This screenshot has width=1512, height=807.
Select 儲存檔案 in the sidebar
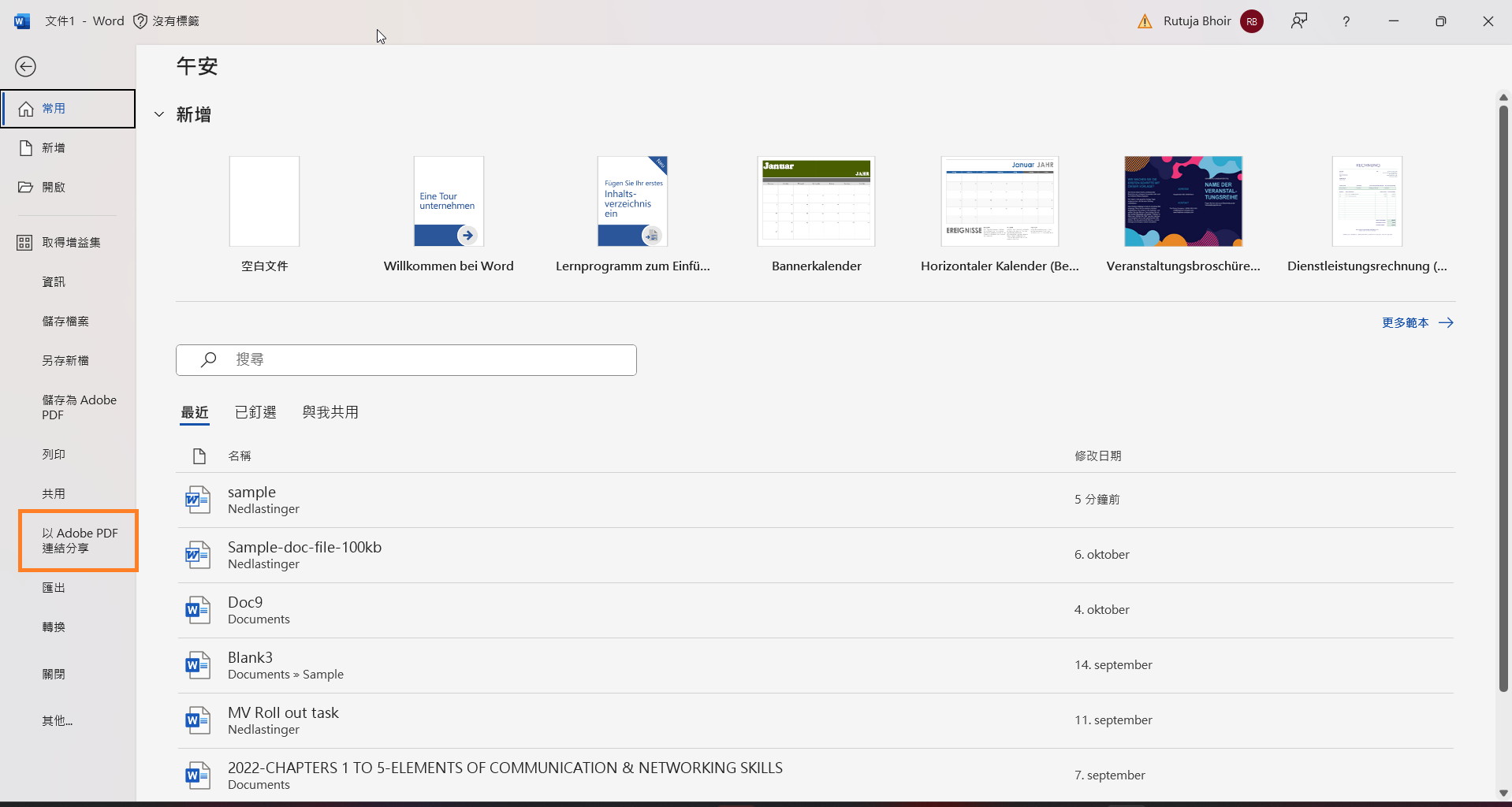(x=65, y=322)
